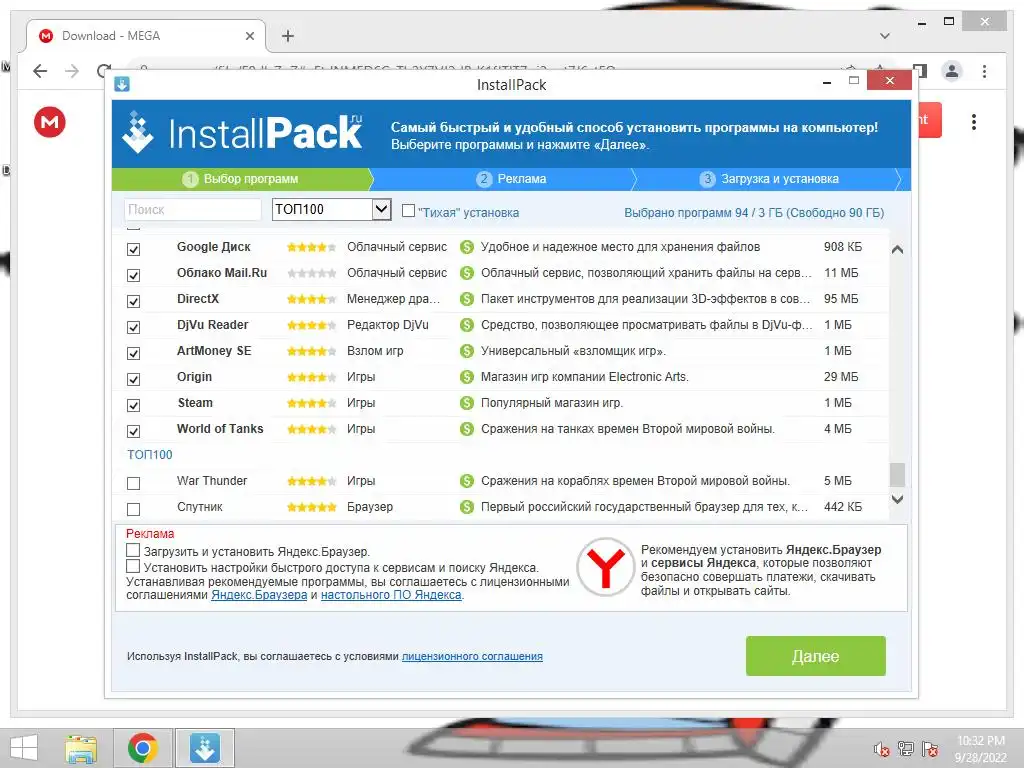Viewport: 1024px width, 768px height.
Task: Click the green info icon beside War Thunder
Action: coord(466,481)
